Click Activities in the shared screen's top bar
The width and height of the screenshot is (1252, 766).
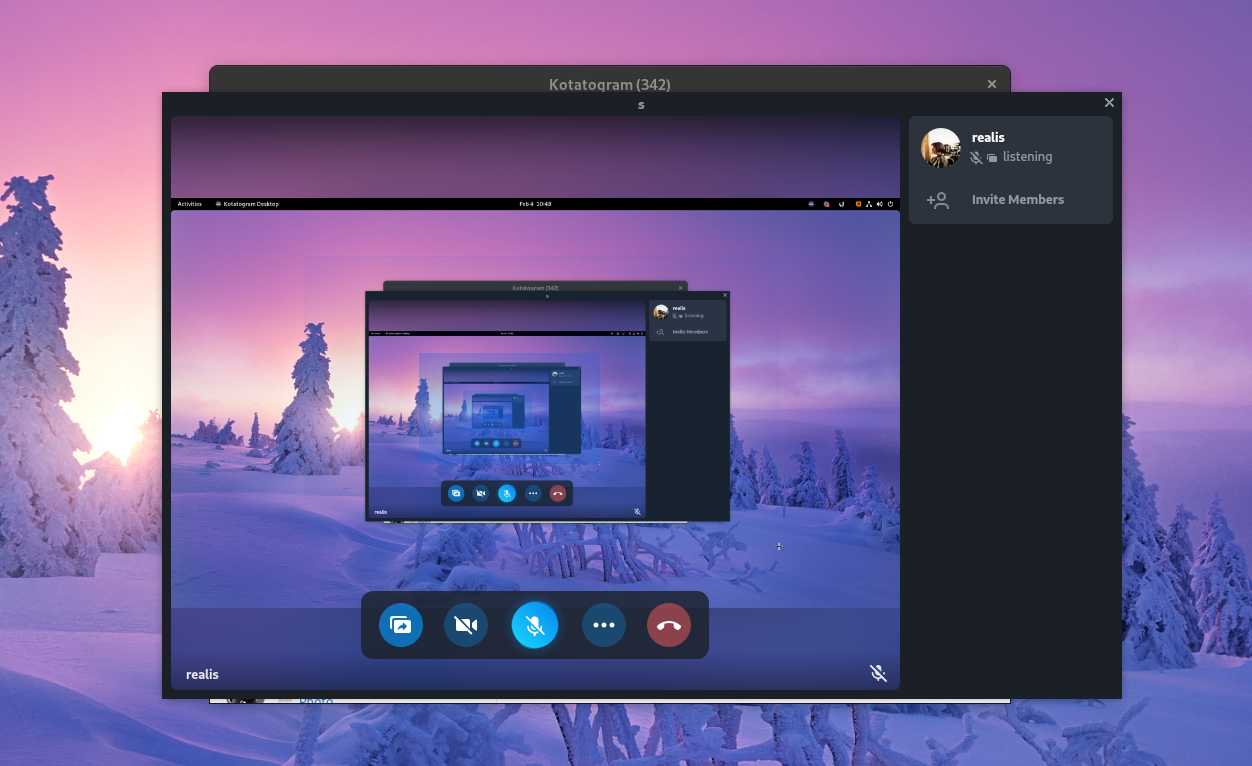click(189, 204)
